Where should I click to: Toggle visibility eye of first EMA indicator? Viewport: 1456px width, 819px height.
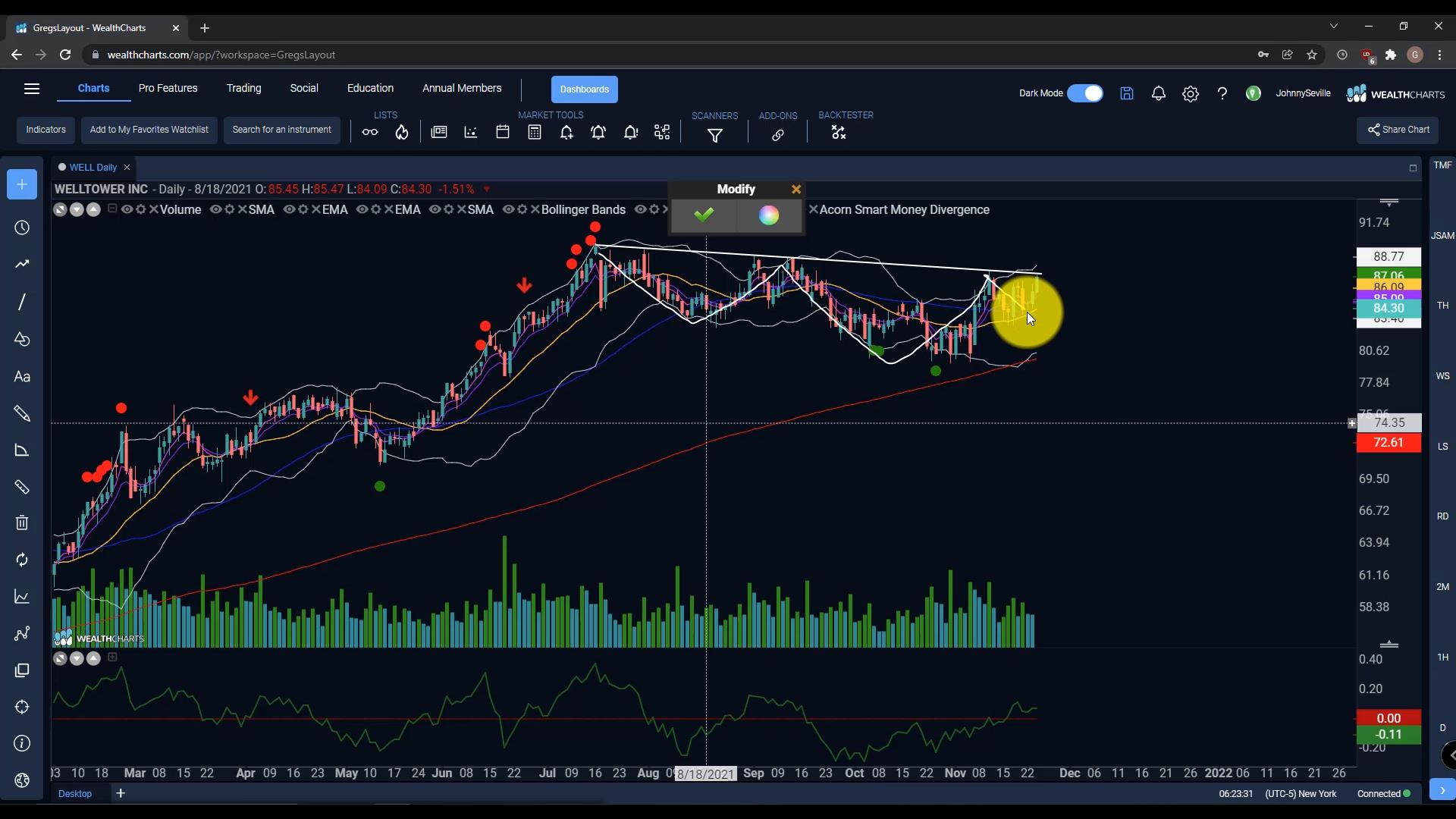290,210
